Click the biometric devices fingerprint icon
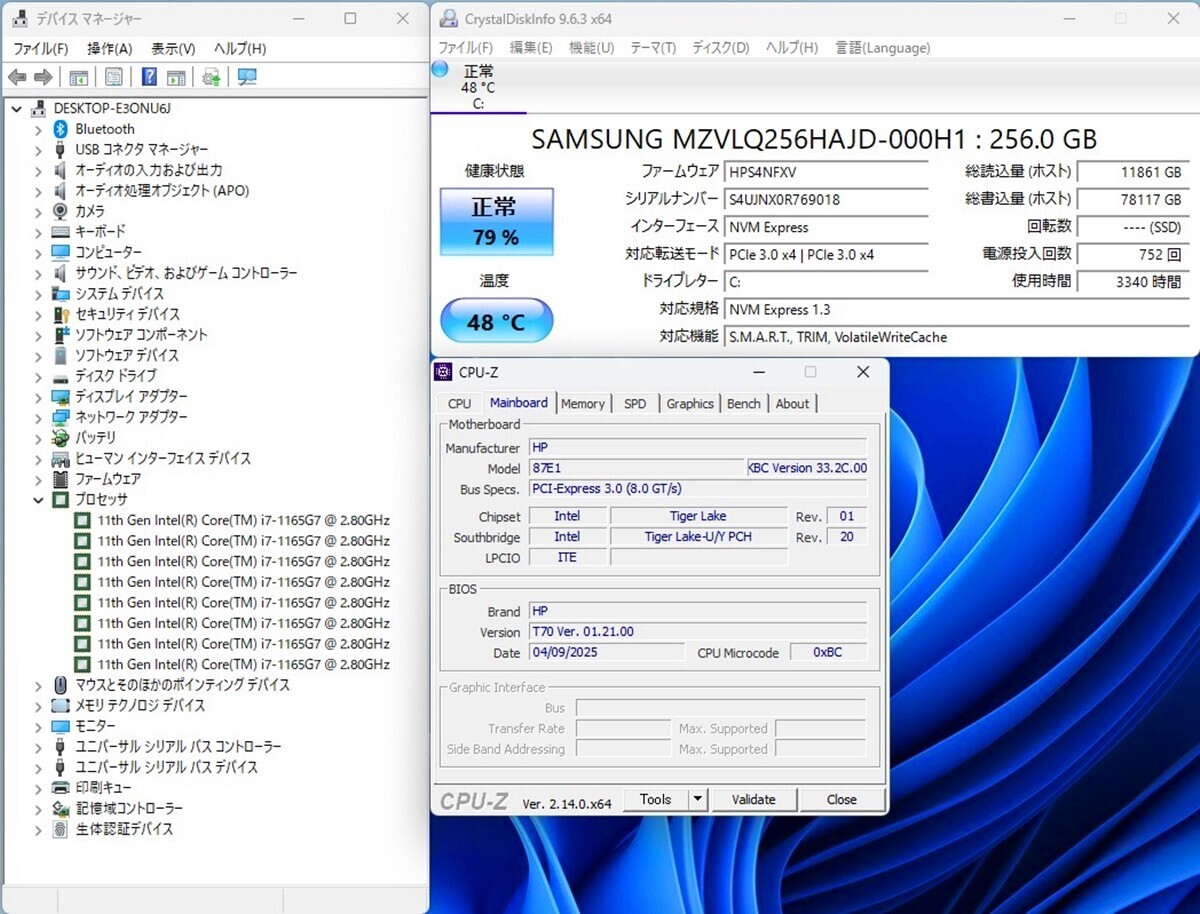The width and height of the screenshot is (1200, 914). click(x=60, y=829)
